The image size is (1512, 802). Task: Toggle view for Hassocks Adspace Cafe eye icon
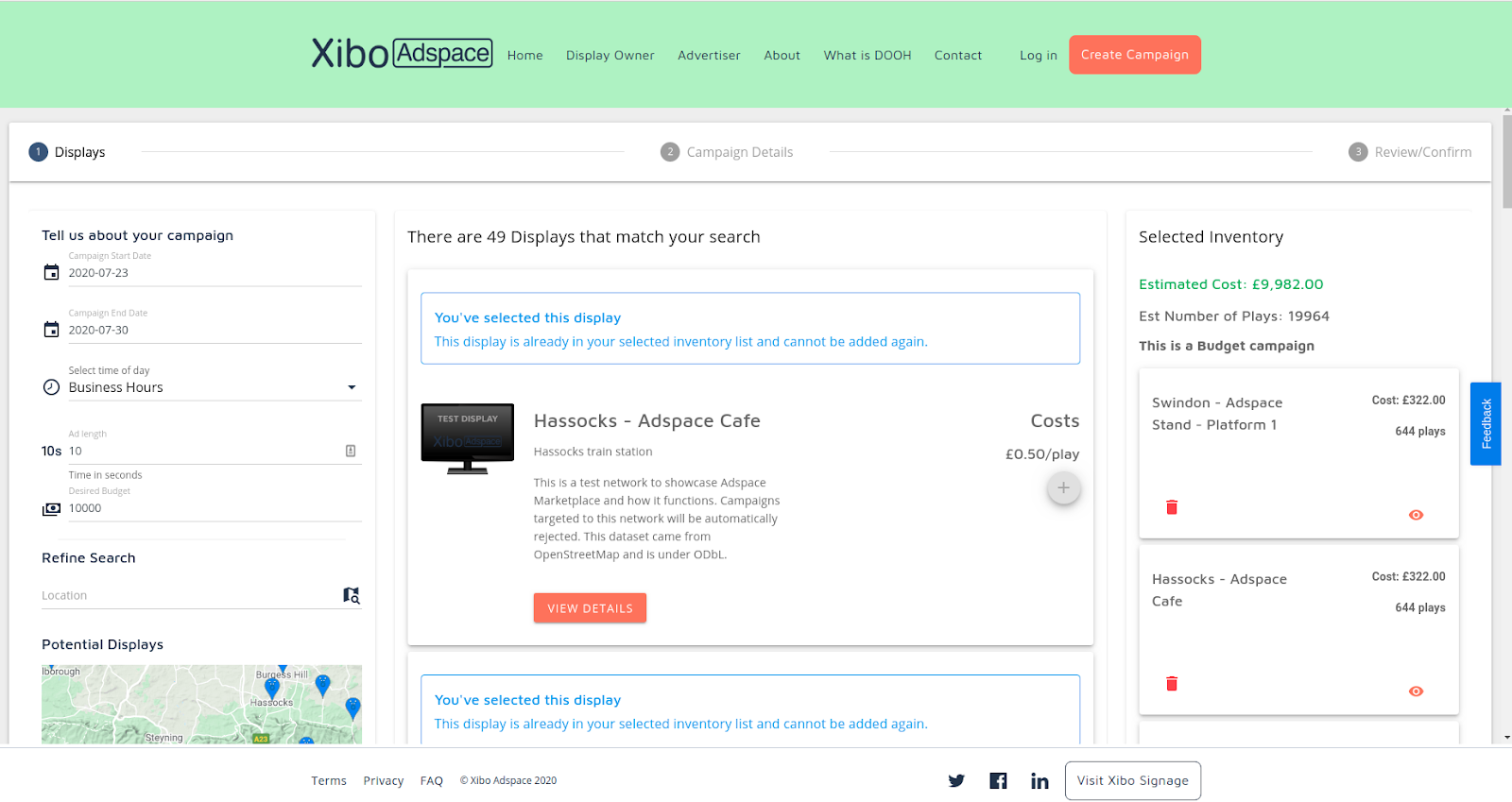point(1416,691)
